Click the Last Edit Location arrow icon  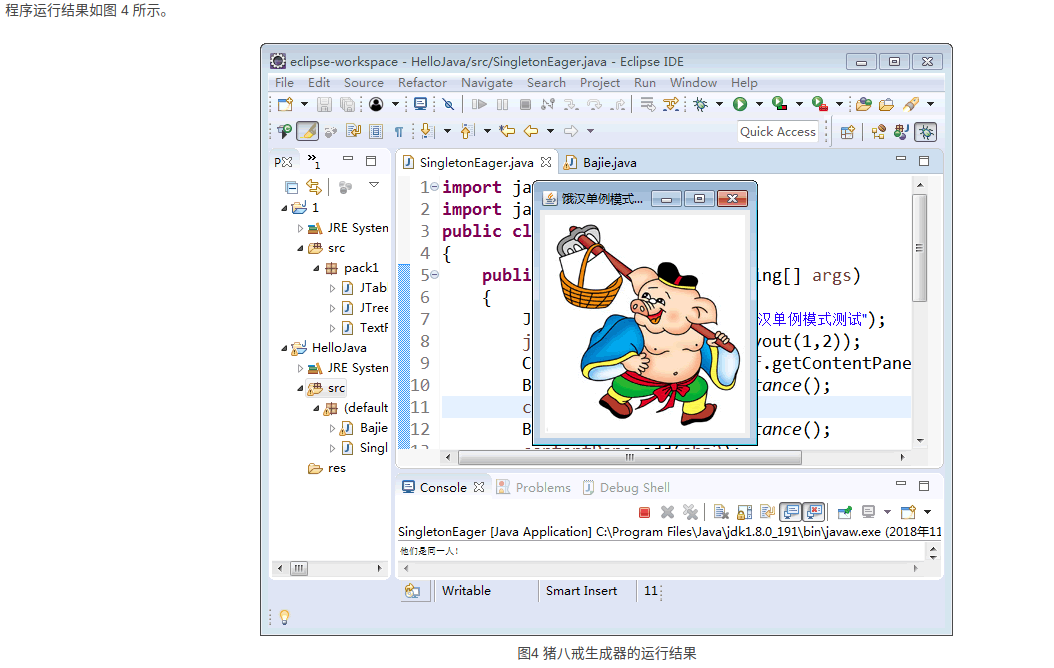508,131
